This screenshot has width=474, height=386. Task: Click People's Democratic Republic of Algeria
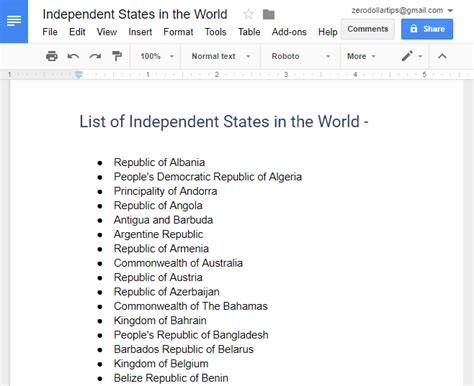coord(208,177)
